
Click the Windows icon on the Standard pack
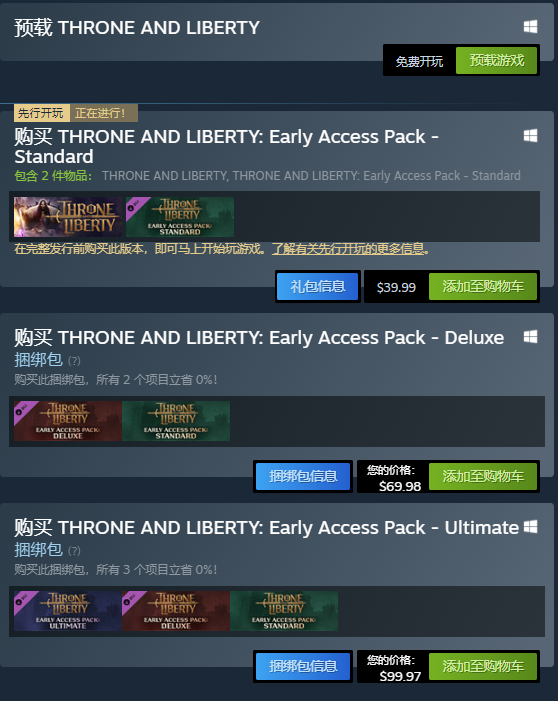coord(530,135)
